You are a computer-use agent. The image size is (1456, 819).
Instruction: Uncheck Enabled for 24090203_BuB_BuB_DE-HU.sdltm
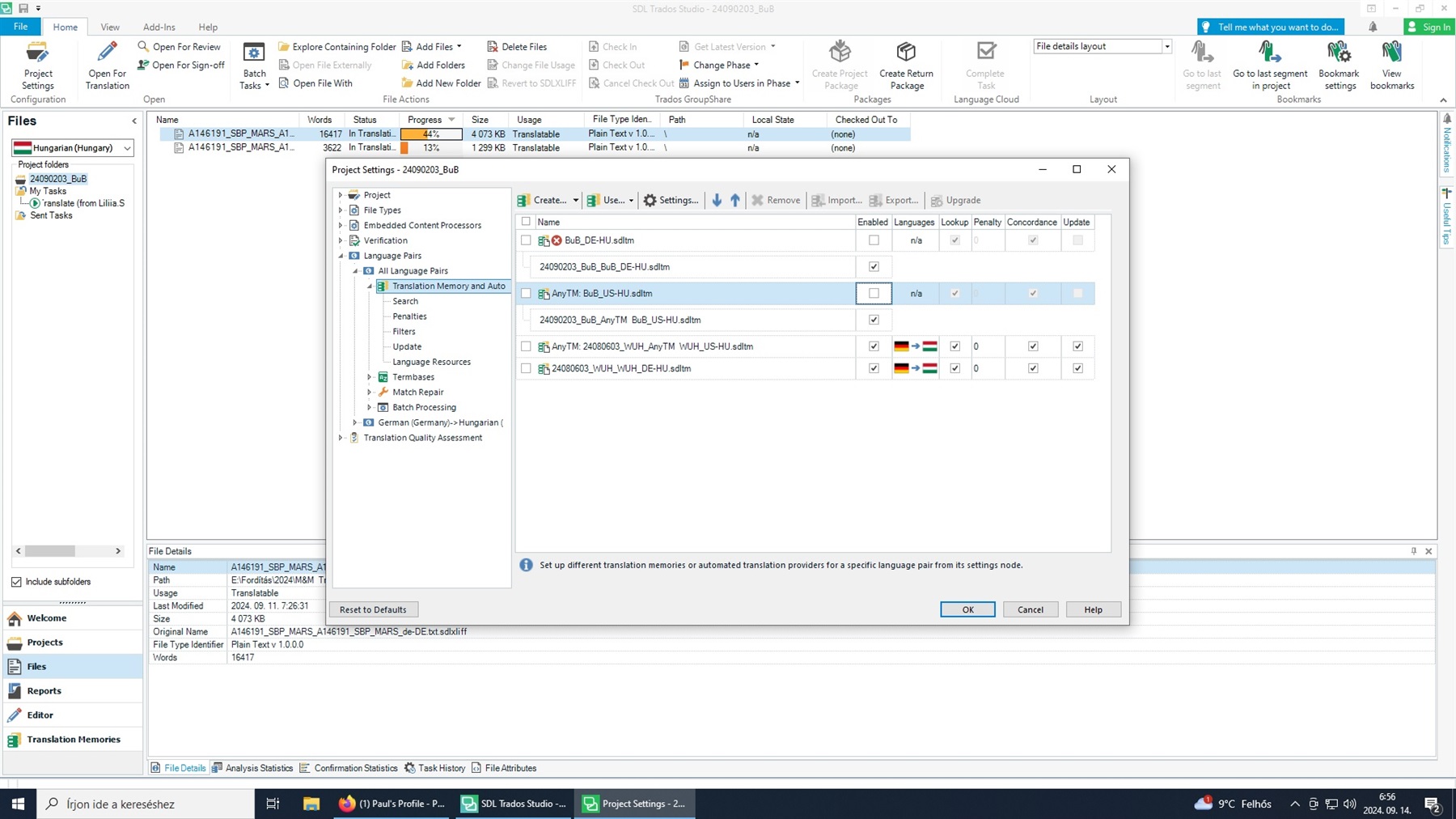click(874, 266)
